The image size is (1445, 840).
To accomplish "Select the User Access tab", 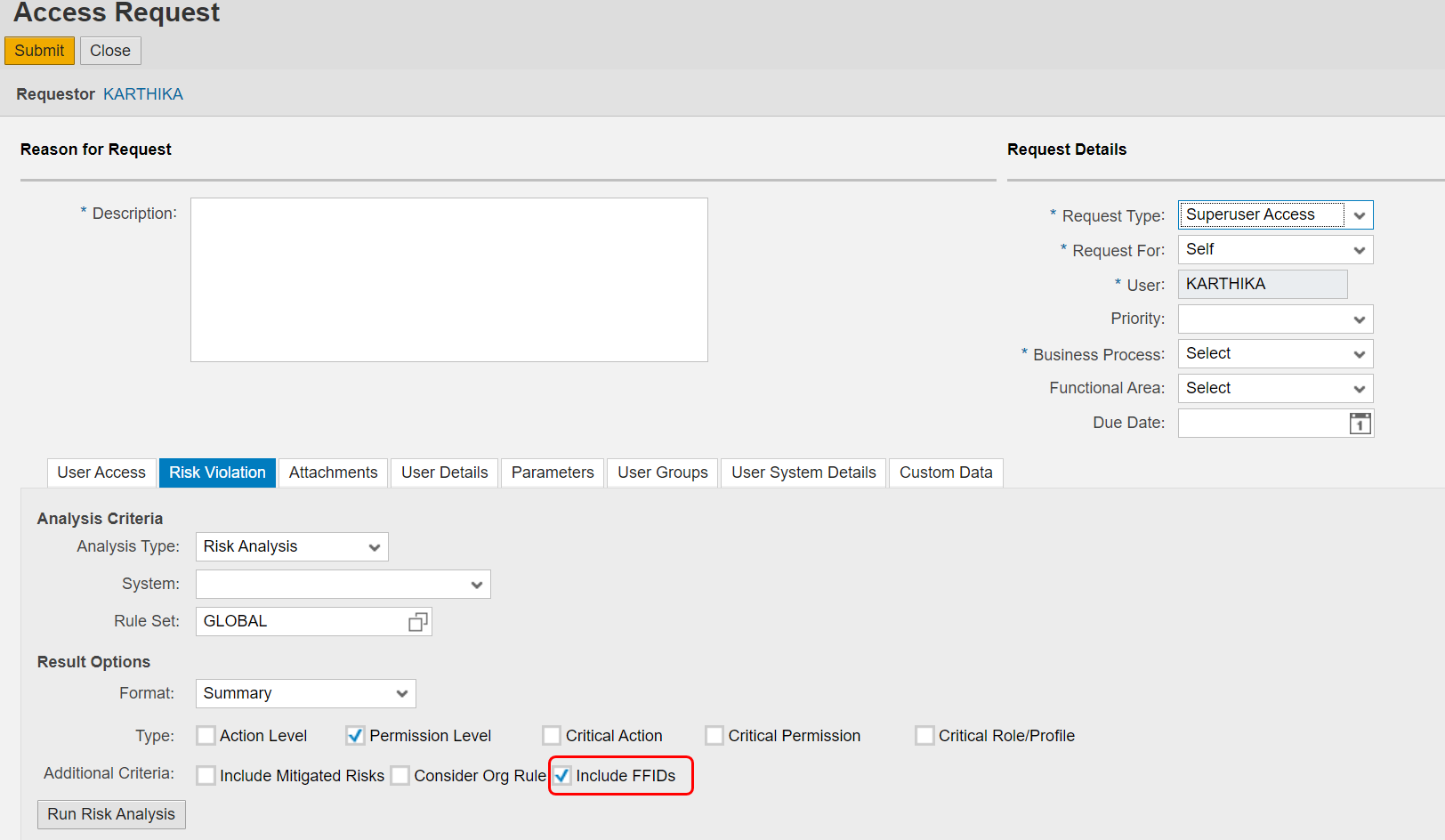I will pyautogui.click(x=101, y=472).
